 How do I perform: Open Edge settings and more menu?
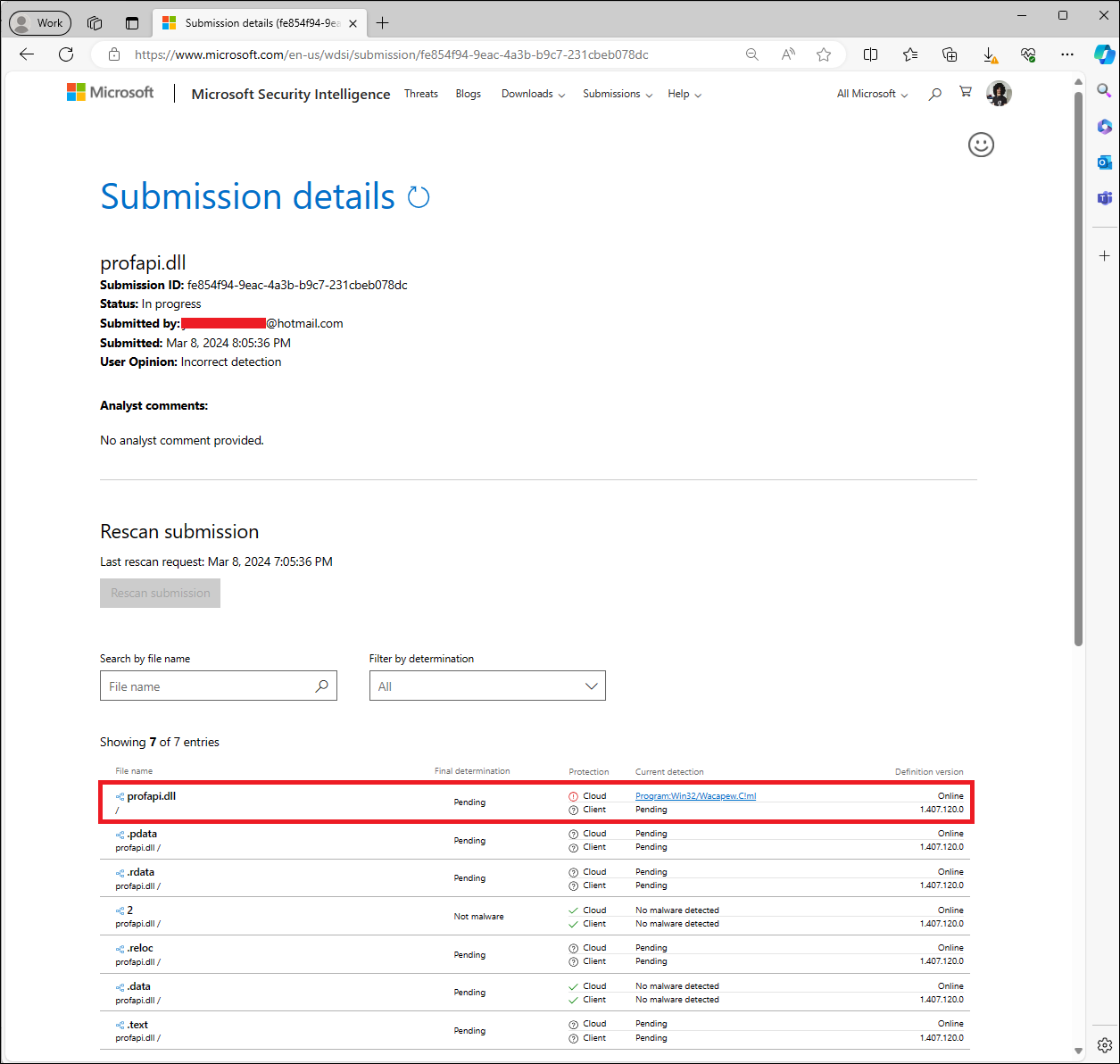tap(1067, 54)
